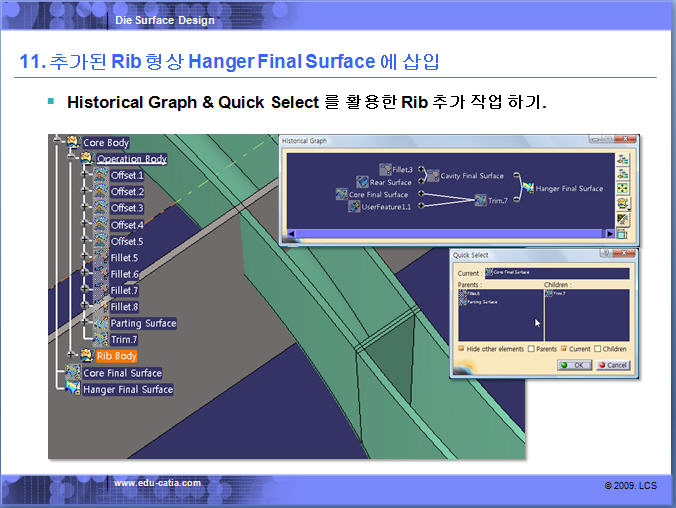Viewport: 676px width, 508px height.
Task: Click the Core Final Surface icon in tree
Action: tap(72, 373)
